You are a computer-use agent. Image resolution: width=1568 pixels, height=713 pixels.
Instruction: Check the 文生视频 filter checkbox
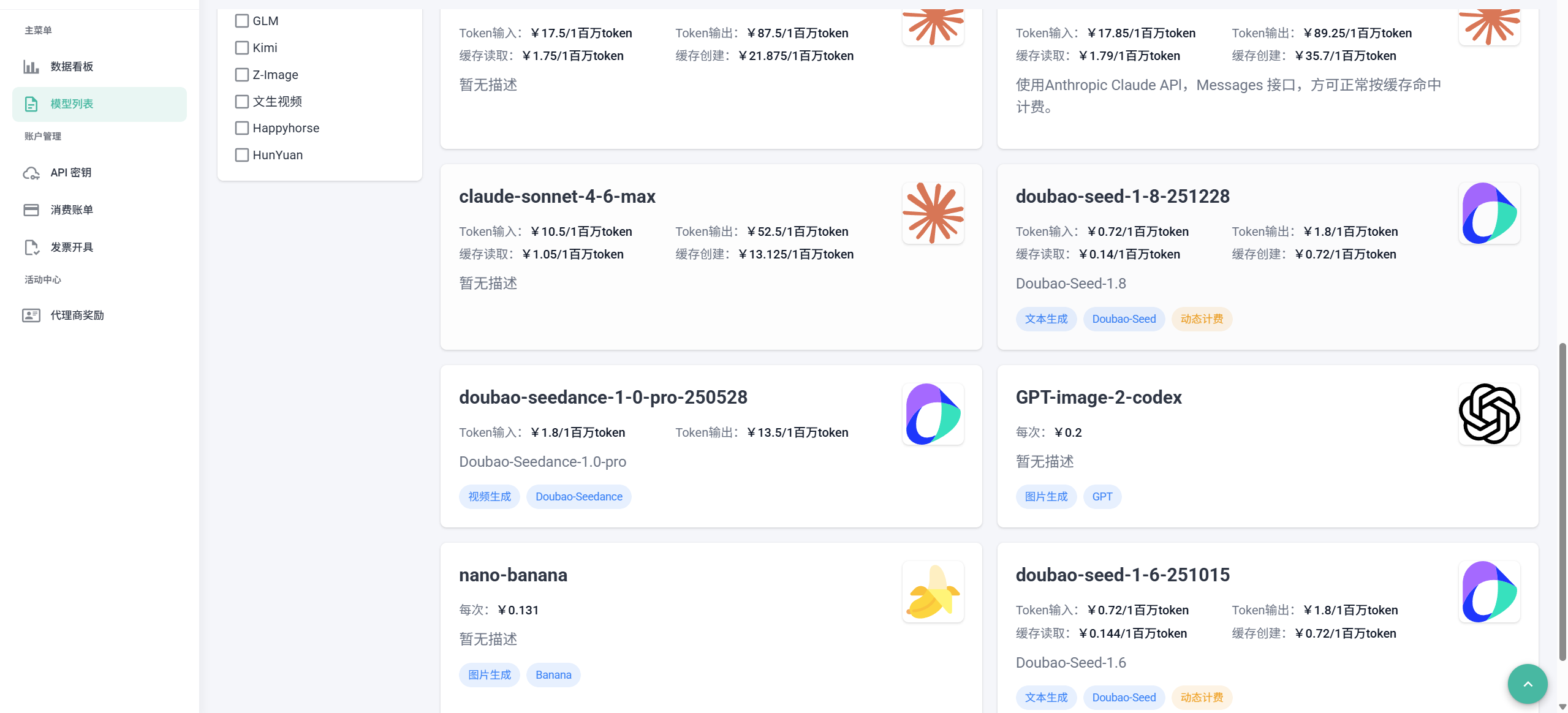pos(242,102)
